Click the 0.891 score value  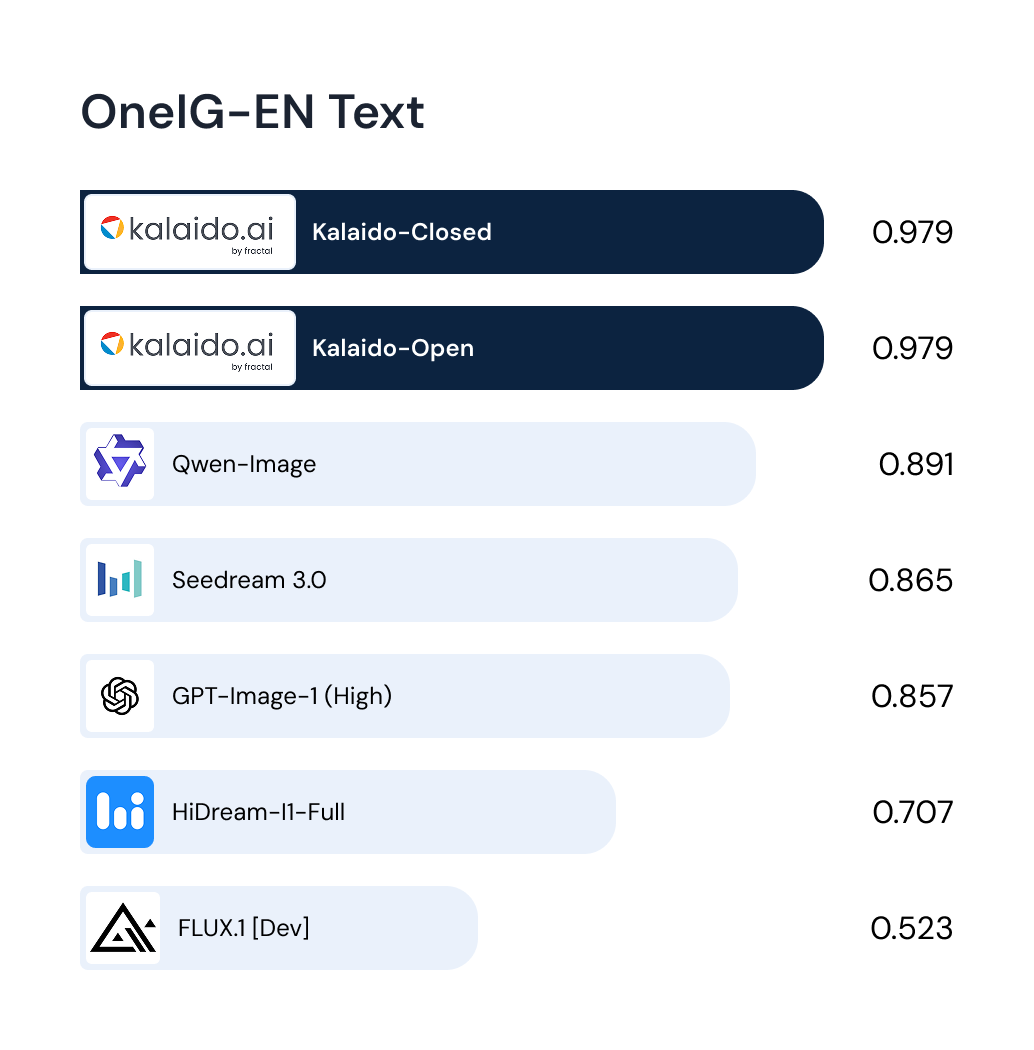click(x=915, y=464)
